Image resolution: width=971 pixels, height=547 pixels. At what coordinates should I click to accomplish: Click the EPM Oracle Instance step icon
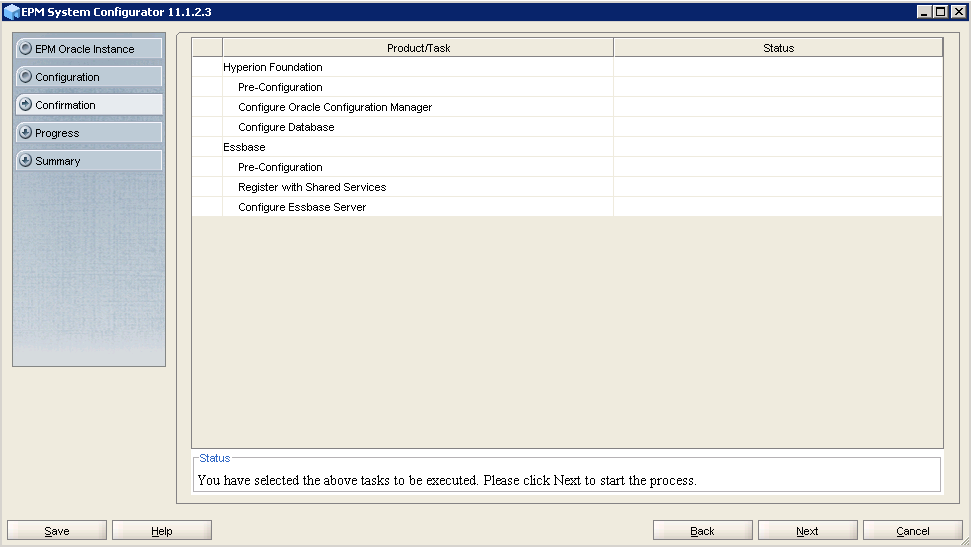25,48
